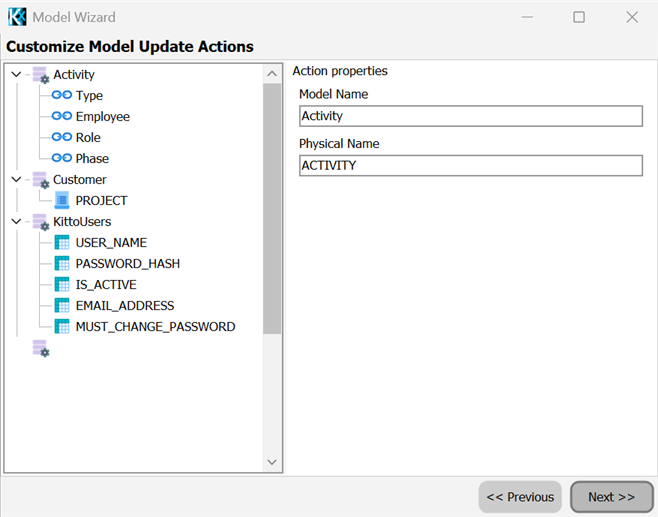Select the USER_NAME field item
The image size is (658, 517).
click(x=111, y=243)
